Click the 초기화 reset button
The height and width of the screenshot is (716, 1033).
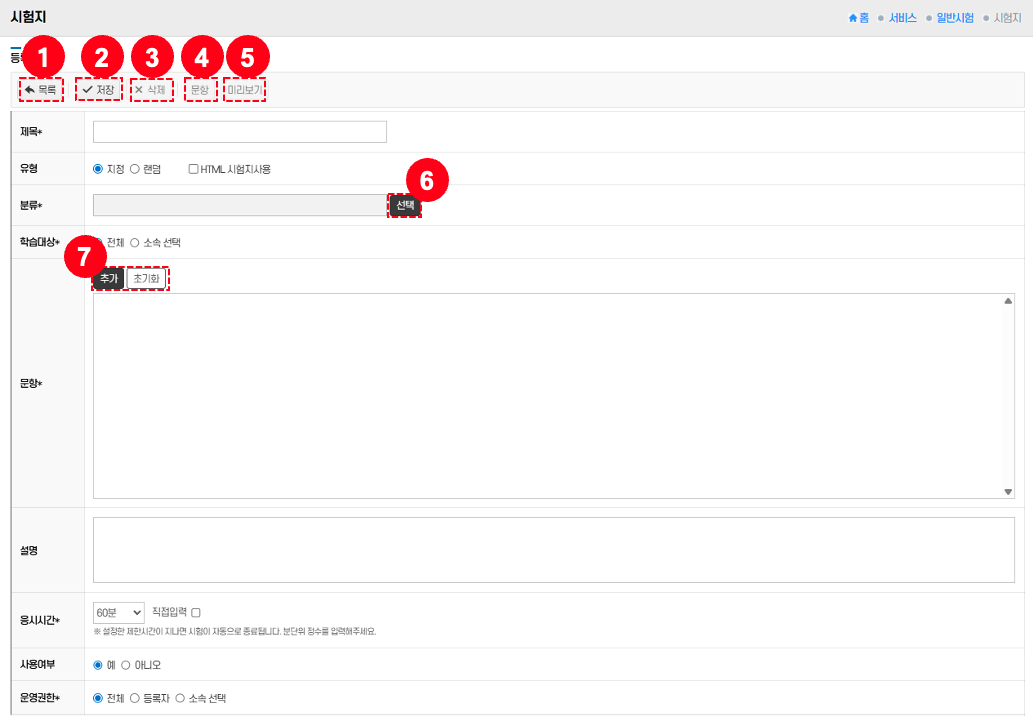tap(146, 279)
